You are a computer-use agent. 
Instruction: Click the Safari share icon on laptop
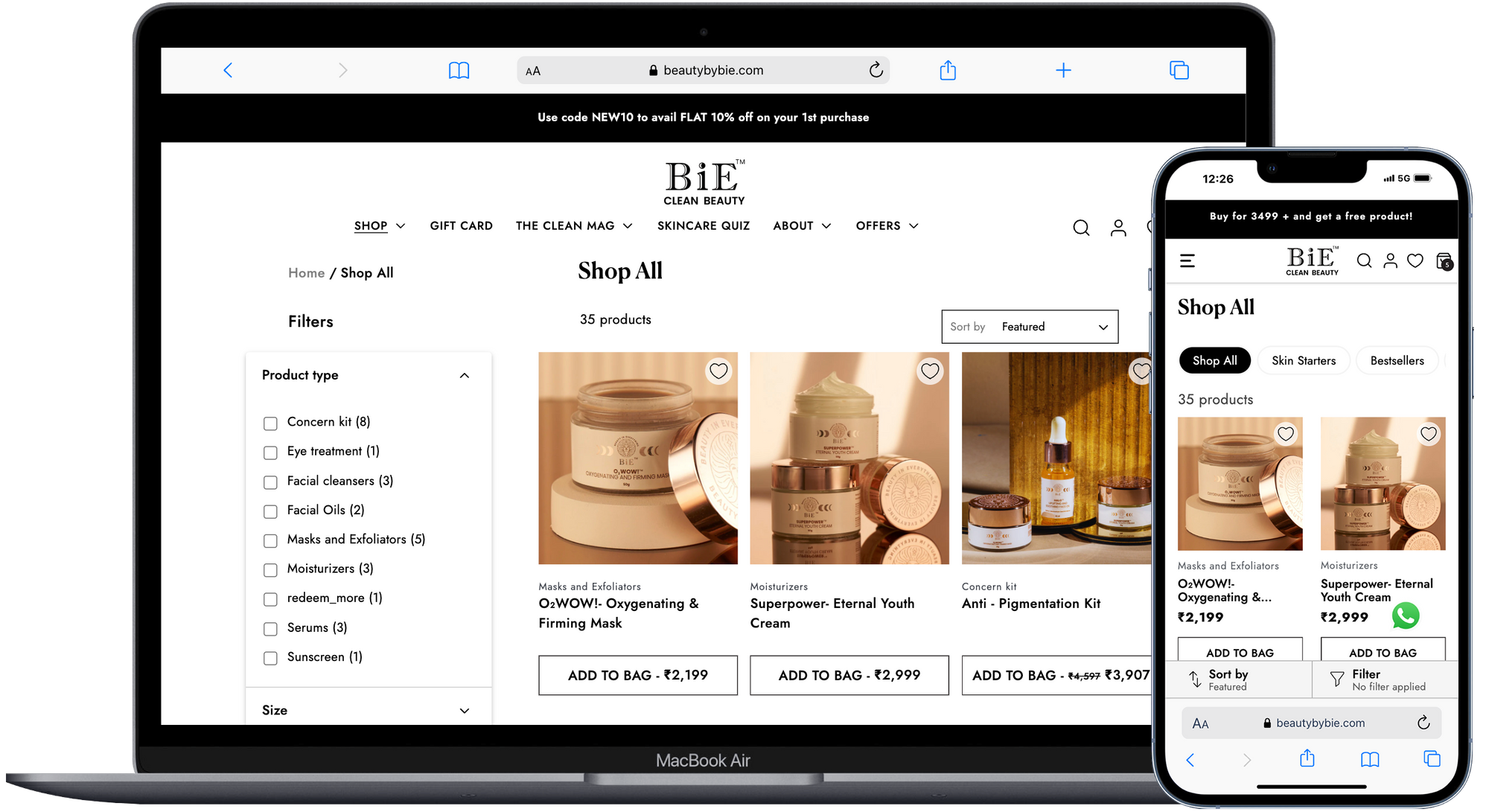click(x=947, y=71)
